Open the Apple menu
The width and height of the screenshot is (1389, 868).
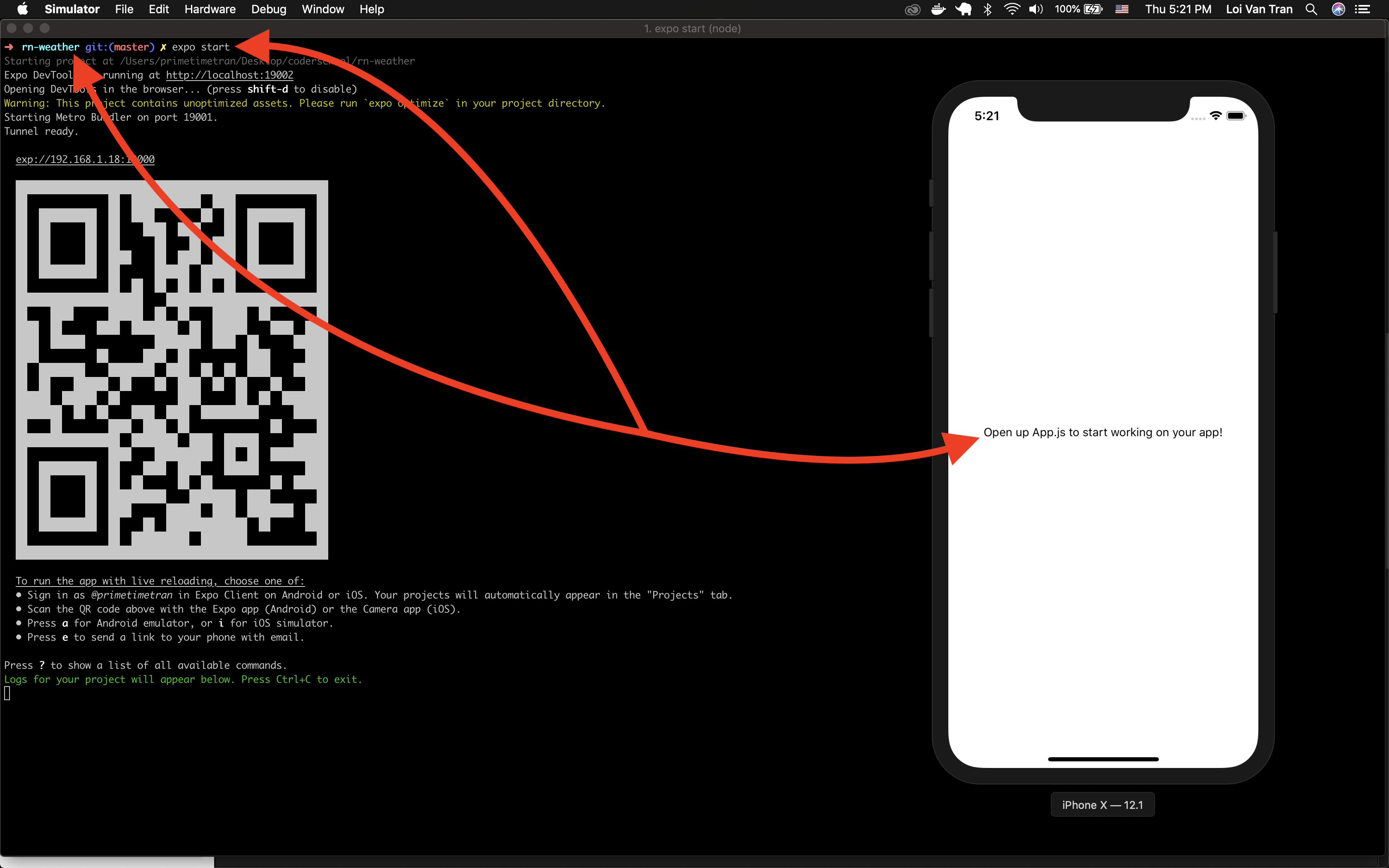(x=23, y=9)
